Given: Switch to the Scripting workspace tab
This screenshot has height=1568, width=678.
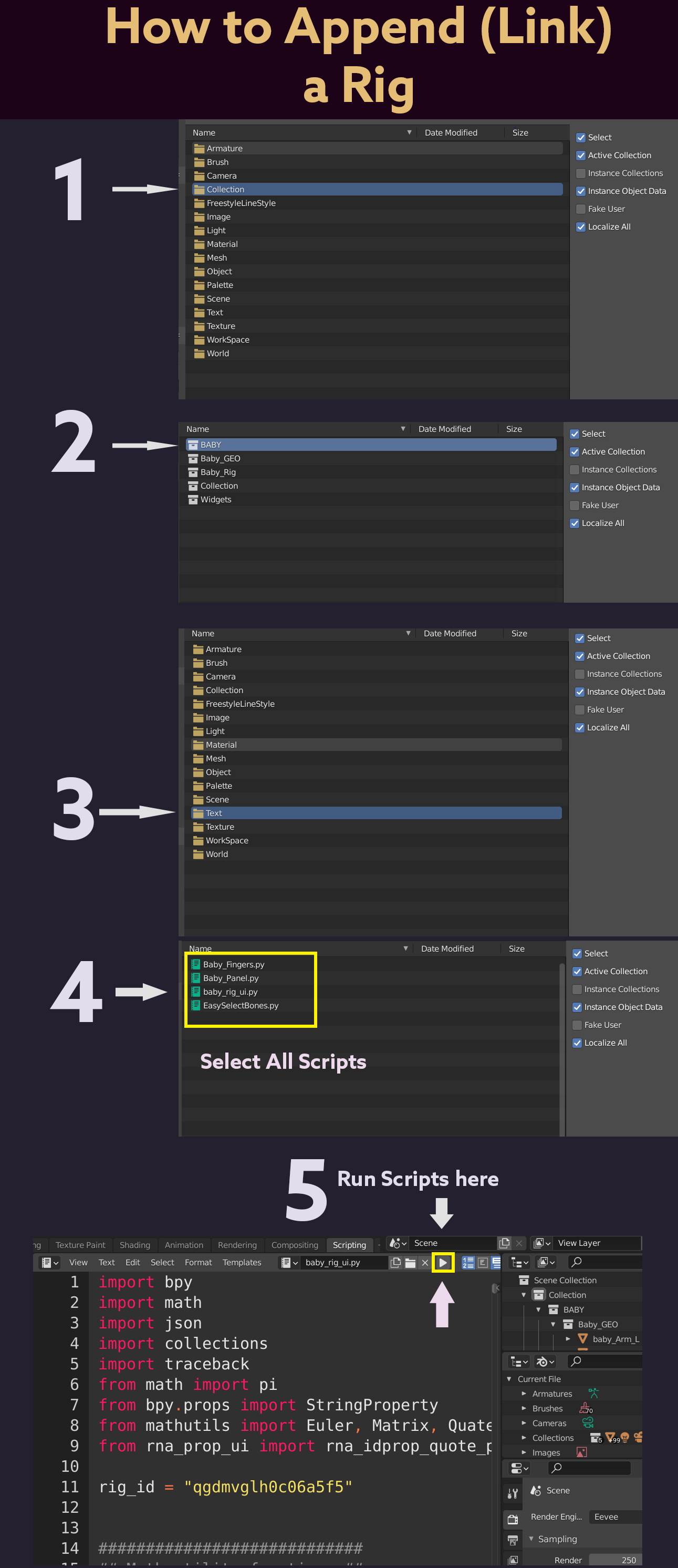Looking at the screenshot, I should (349, 1245).
